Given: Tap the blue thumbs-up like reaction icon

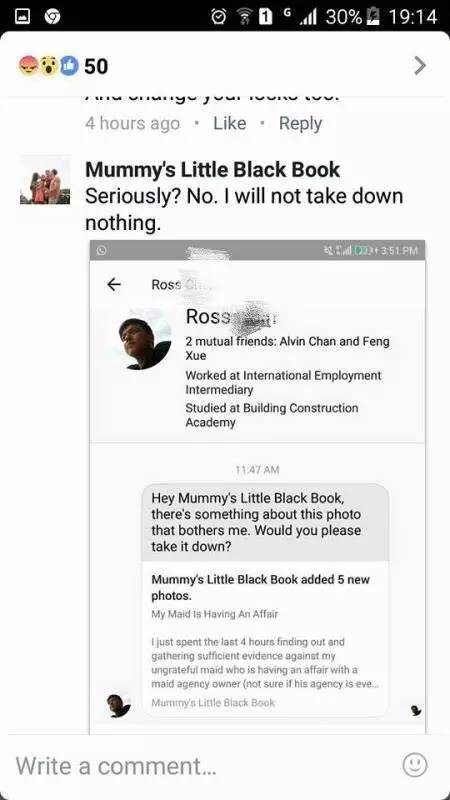Looking at the screenshot, I should pos(69,66).
